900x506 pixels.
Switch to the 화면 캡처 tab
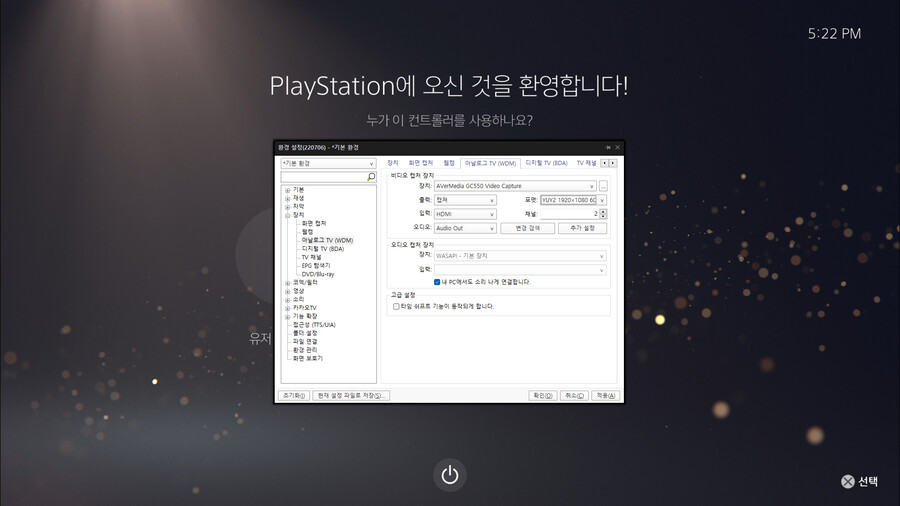[x=421, y=163]
